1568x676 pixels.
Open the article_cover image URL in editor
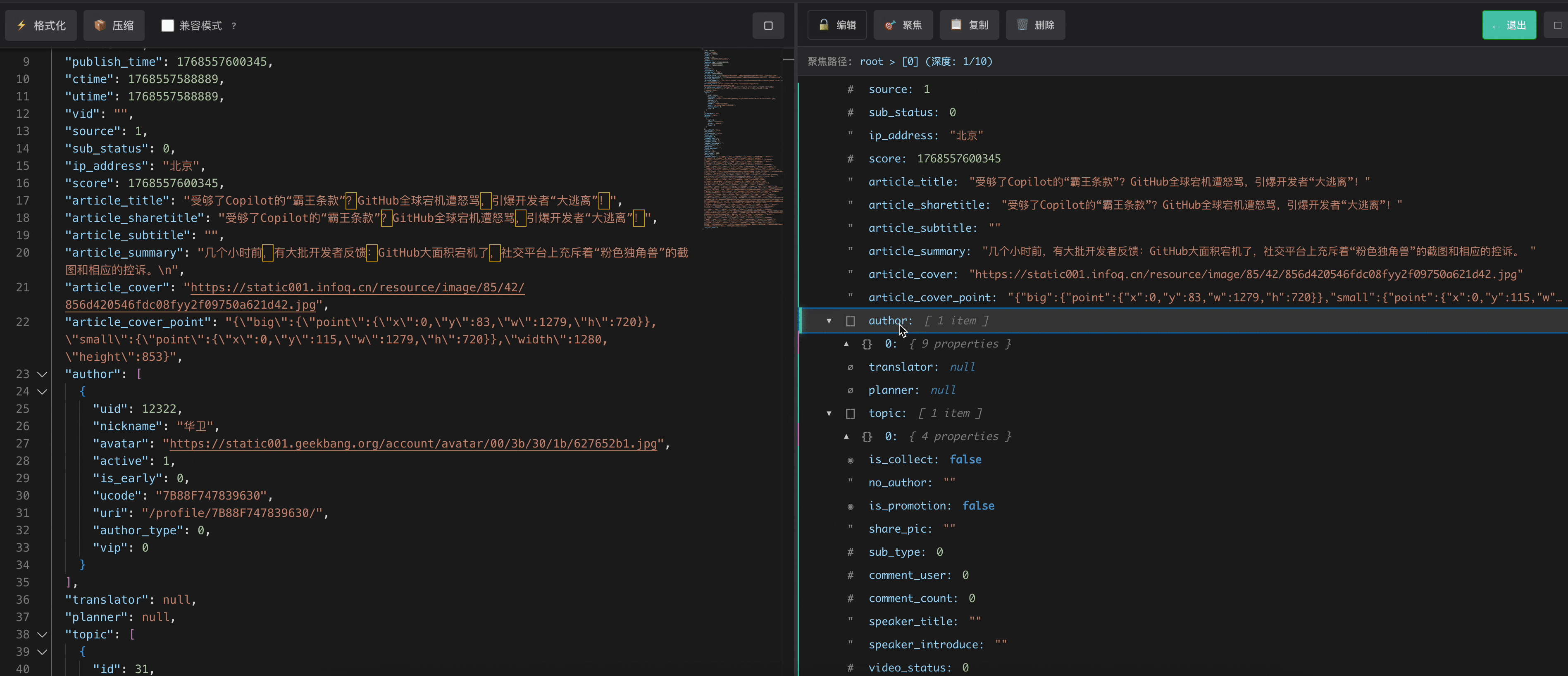(357, 287)
